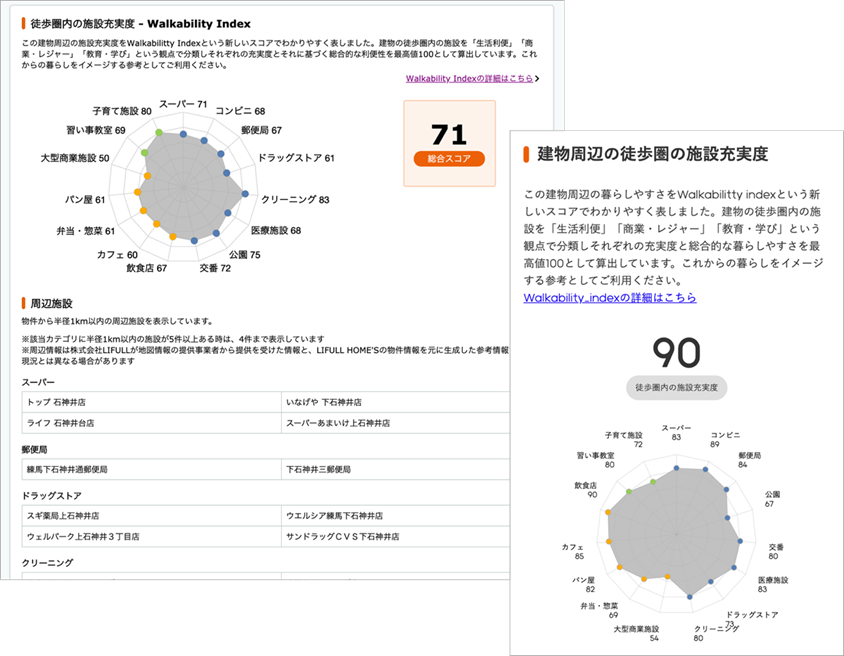844x656 pixels.
Task: Click the 大型商業施設 54 label on the right chart
Action: [636, 633]
